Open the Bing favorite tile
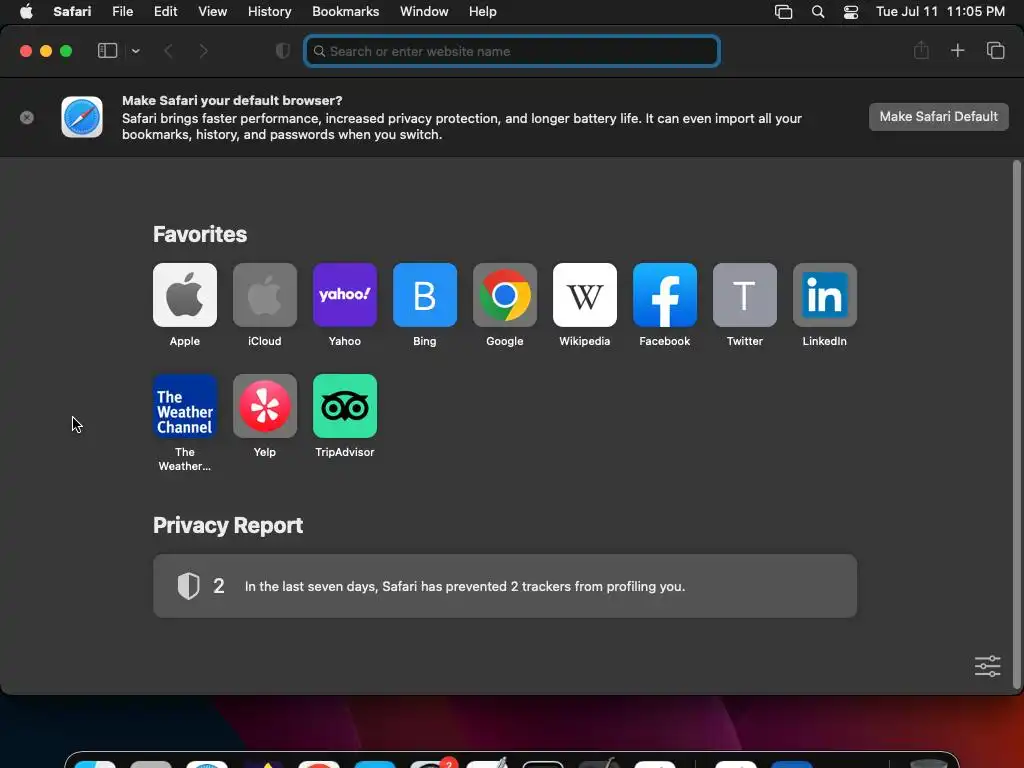Image resolution: width=1024 pixels, height=768 pixels. [x=424, y=295]
